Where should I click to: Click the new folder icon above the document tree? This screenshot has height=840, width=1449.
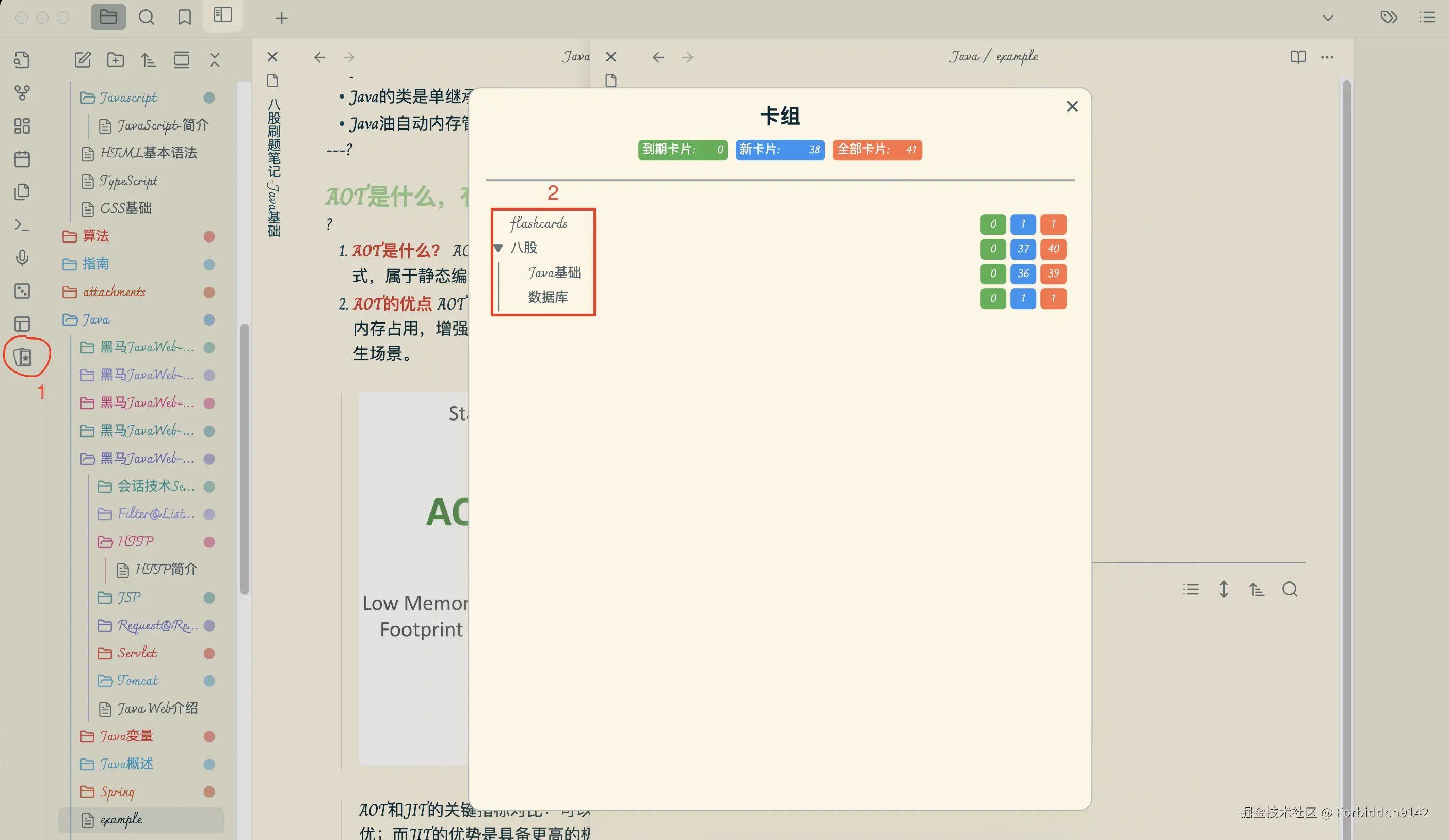(116, 59)
